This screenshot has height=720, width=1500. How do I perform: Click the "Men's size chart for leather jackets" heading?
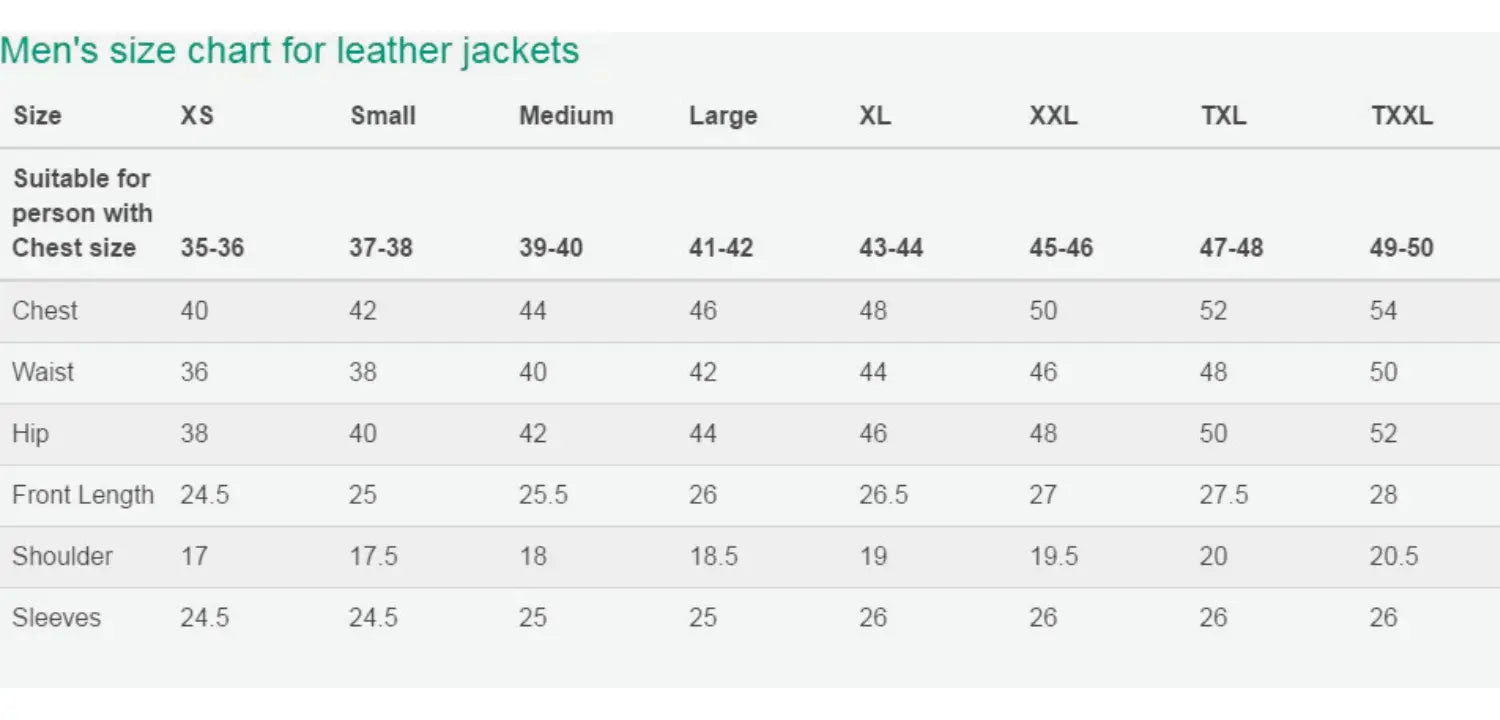290,50
